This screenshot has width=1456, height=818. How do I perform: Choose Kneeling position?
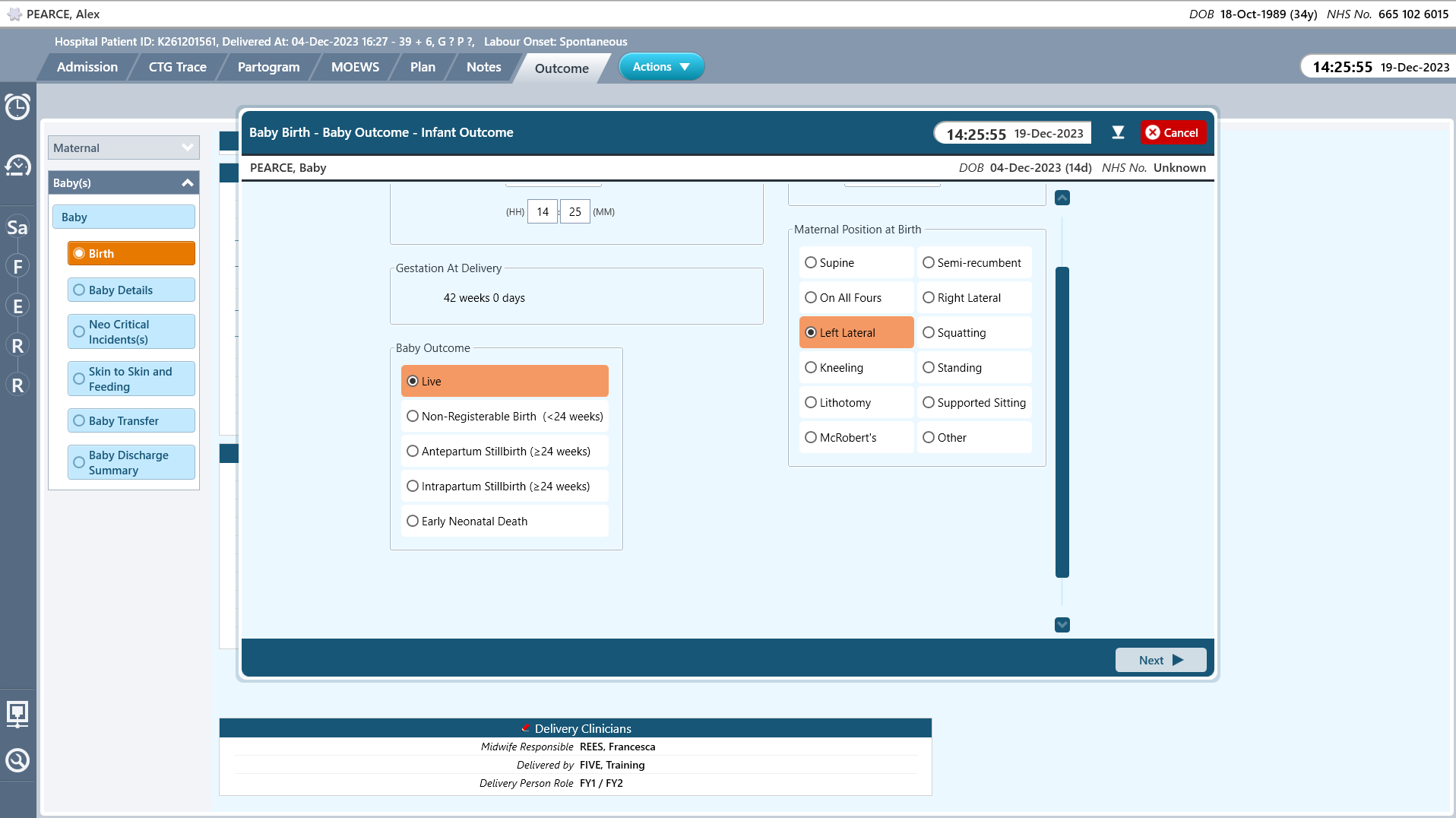point(856,367)
